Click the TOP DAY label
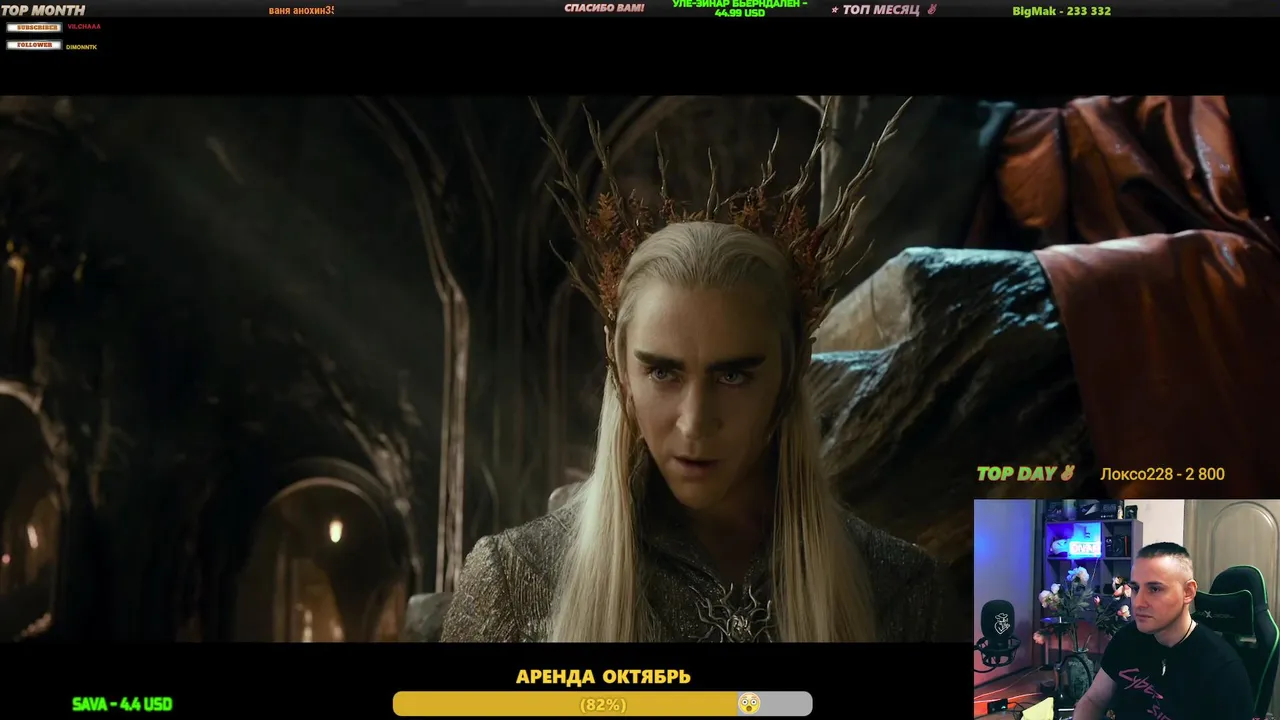This screenshot has width=1280, height=720. (x=1017, y=474)
